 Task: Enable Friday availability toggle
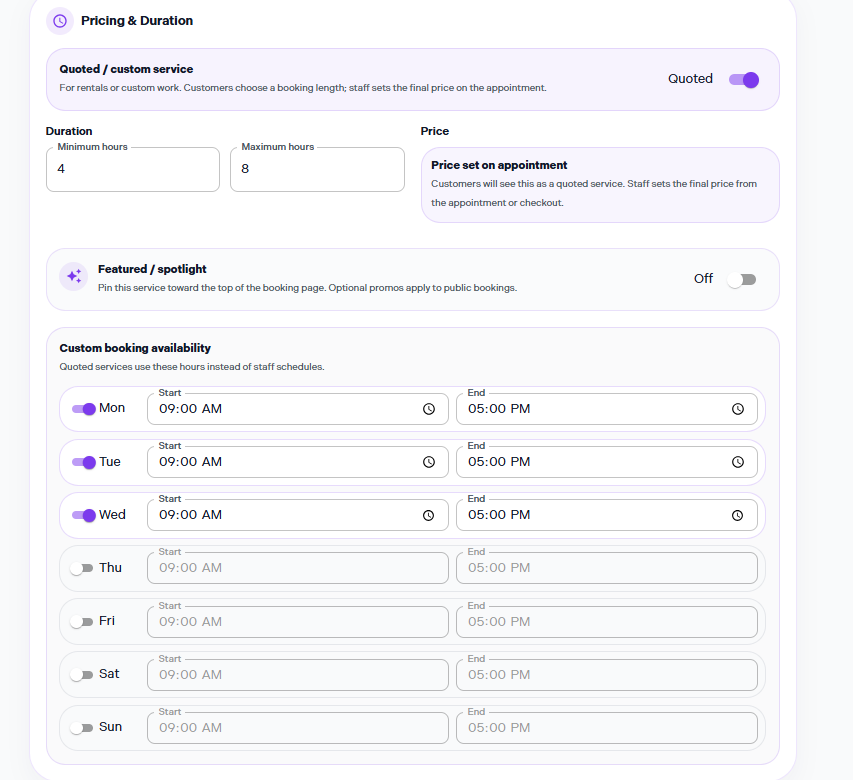pyautogui.click(x=82, y=622)
